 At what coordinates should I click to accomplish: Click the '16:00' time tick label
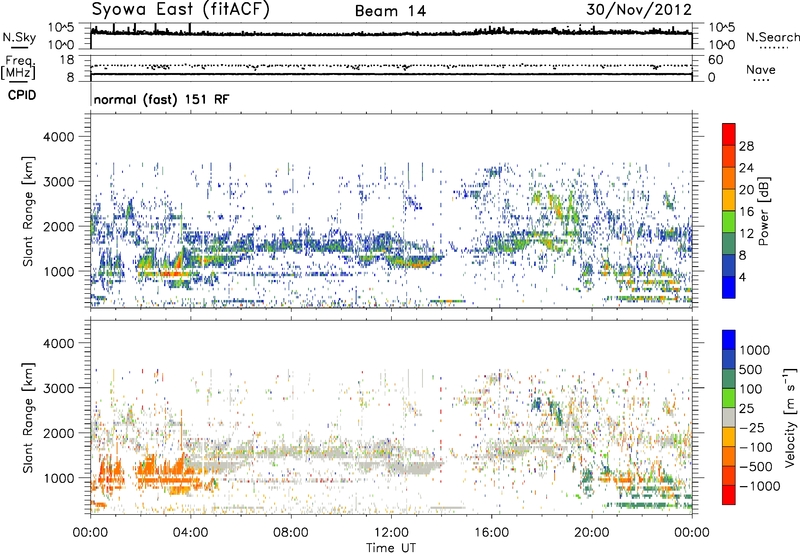(491, 533)
